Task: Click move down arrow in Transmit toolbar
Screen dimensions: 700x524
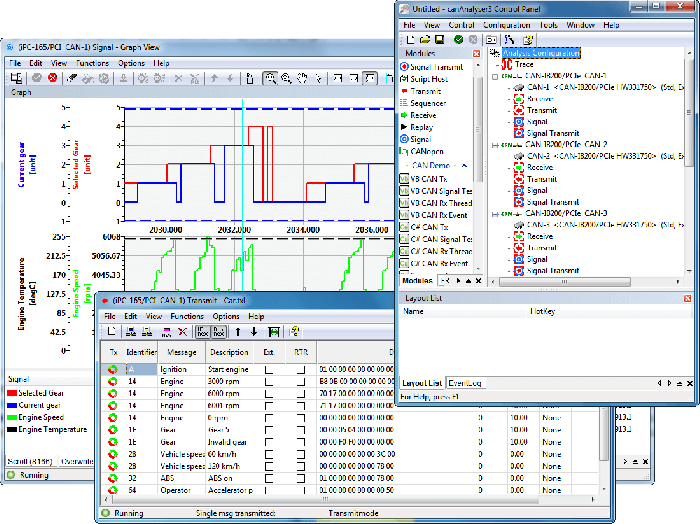Action: coord(254,331)
